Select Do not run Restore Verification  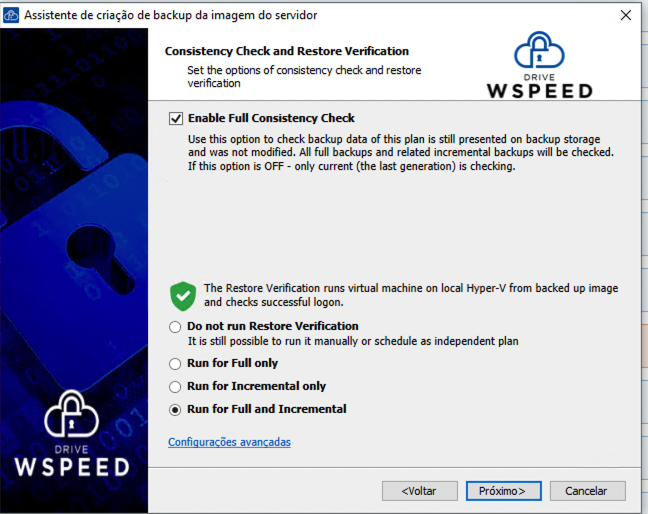pyautogui.click(x=175, y=327)
